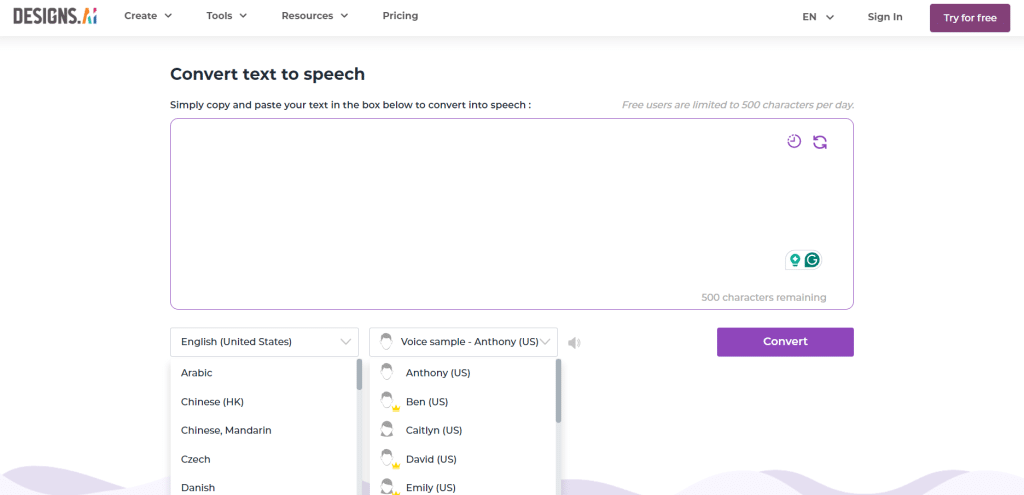Play voice sample speaker icon
The height and width of the screenshot is (495, 1024).
[574, 342]
